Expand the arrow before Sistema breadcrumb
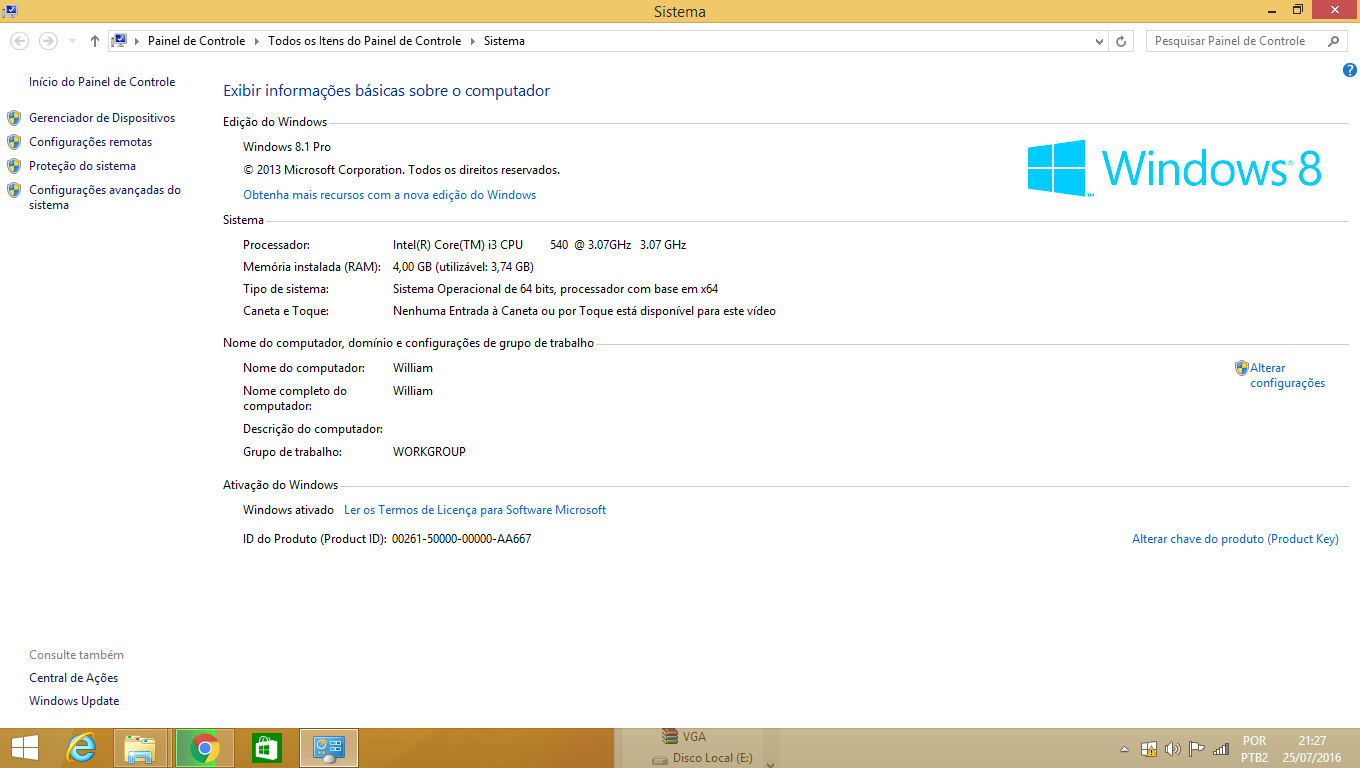 pos(473,41)
